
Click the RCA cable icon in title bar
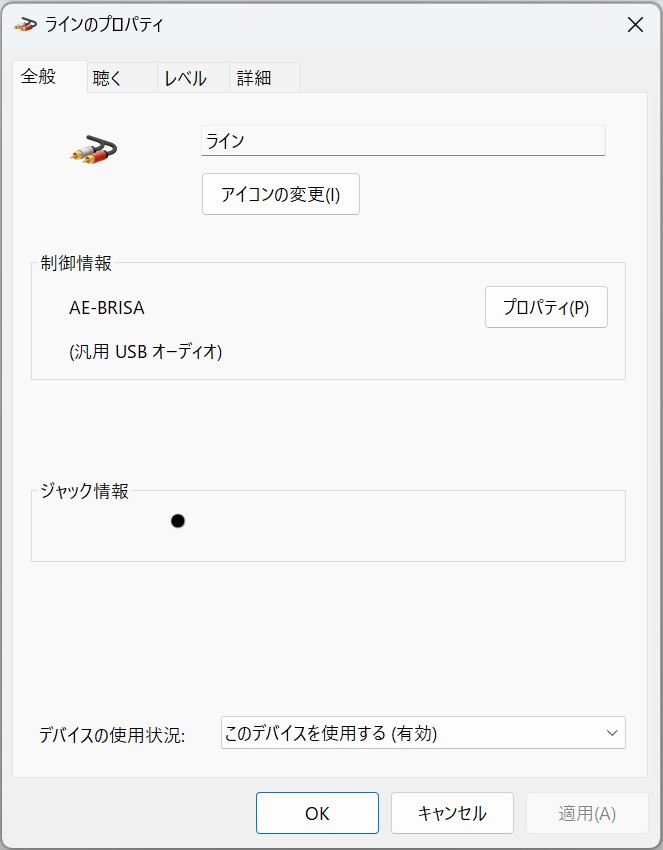[x=25, y=24]
